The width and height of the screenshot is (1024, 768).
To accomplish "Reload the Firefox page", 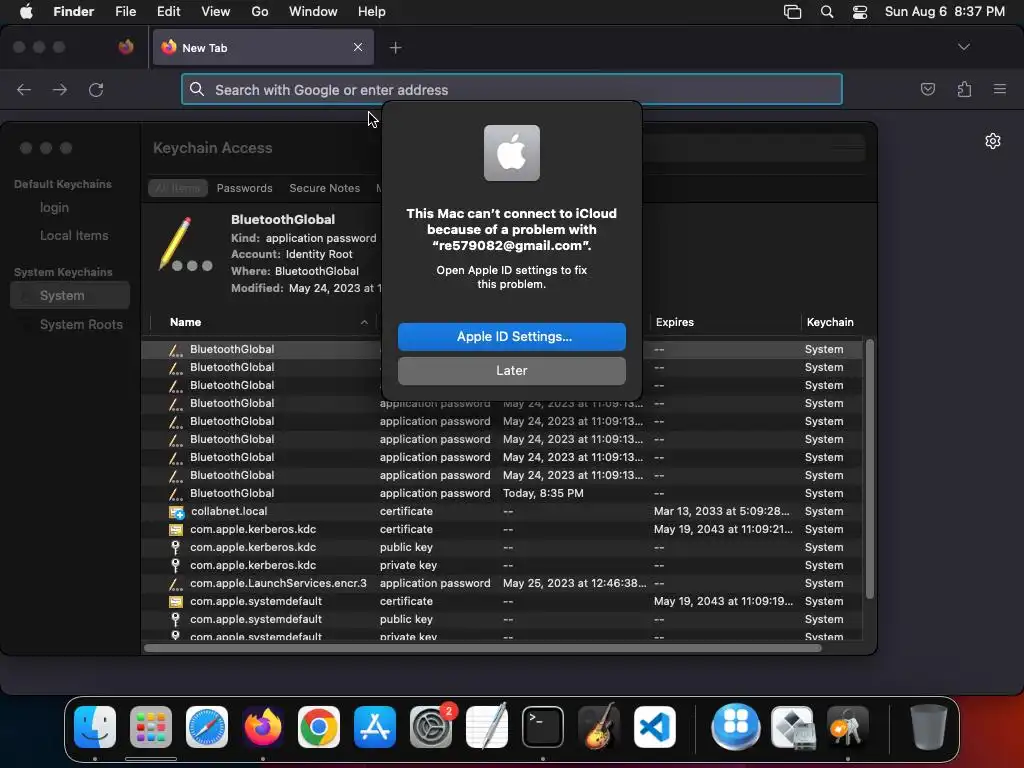I will pos(96,89).
